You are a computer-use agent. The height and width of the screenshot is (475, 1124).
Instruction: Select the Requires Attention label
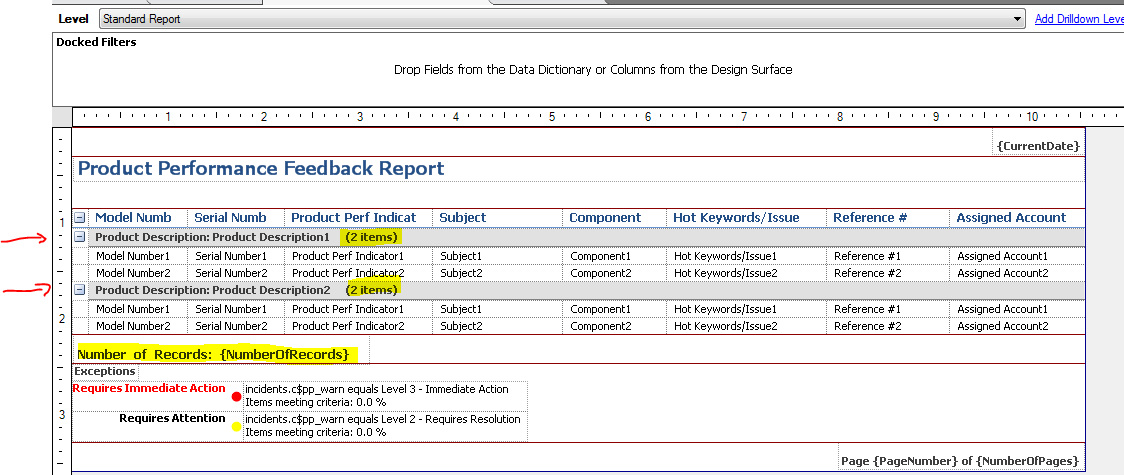(x=172, y=418)
